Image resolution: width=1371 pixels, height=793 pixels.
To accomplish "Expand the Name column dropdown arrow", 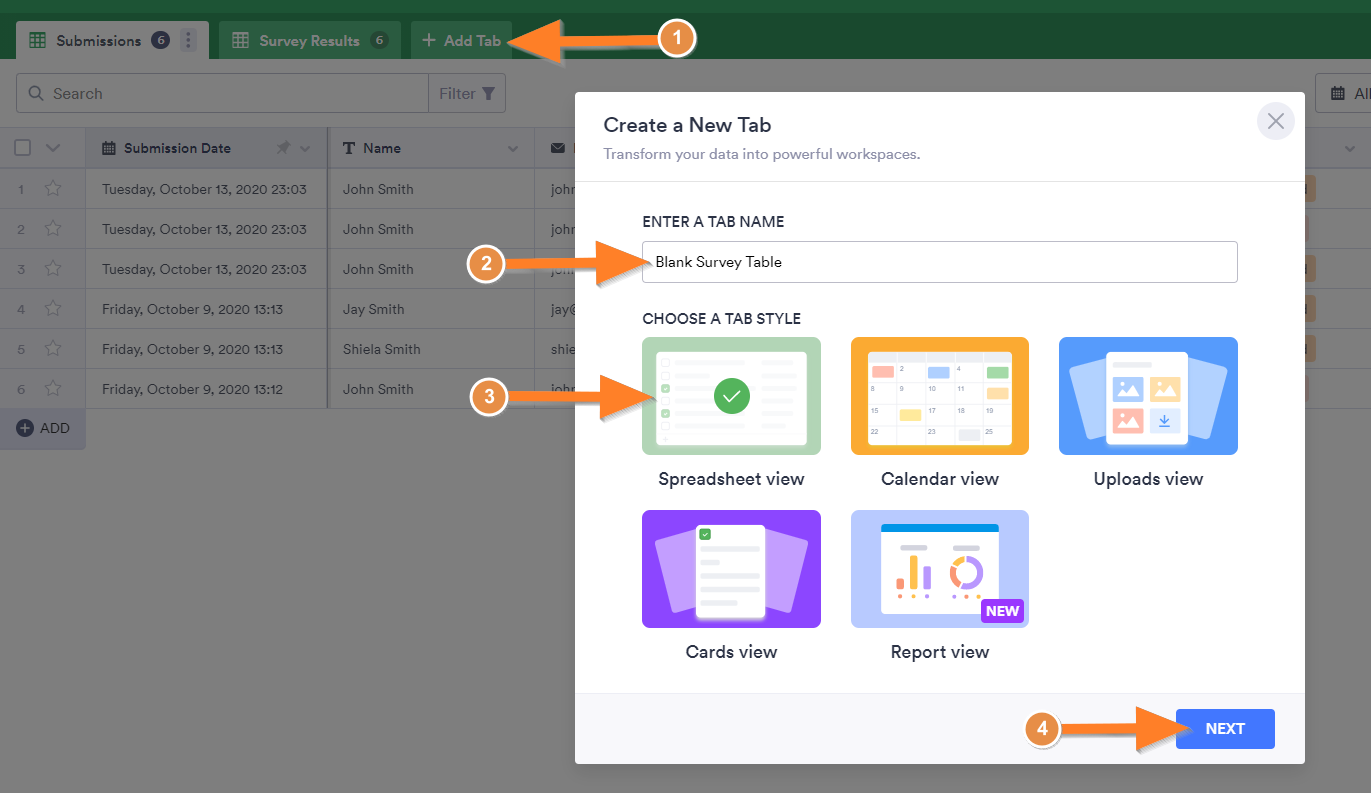I will (513, 148).
